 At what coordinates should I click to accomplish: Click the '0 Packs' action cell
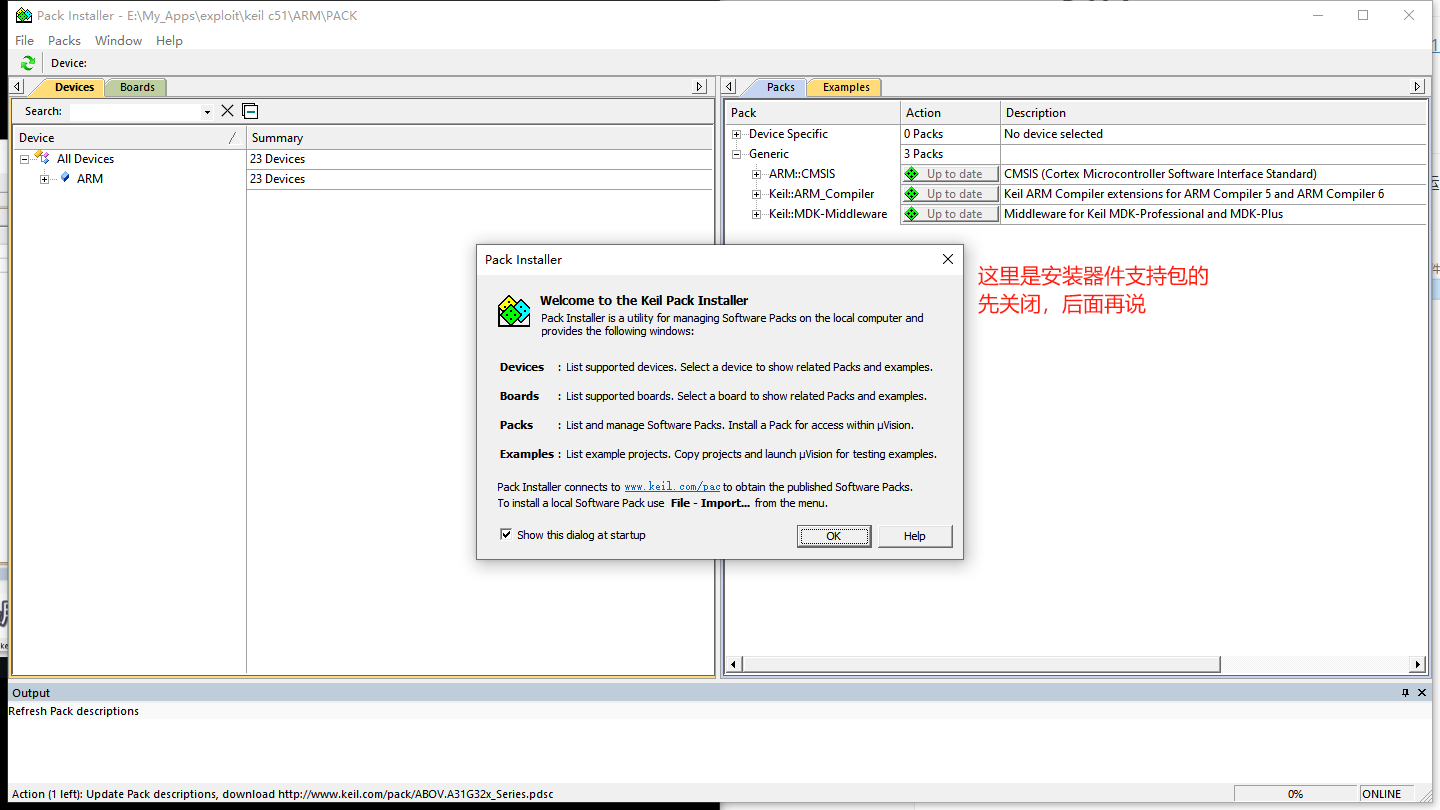point(950,134)
